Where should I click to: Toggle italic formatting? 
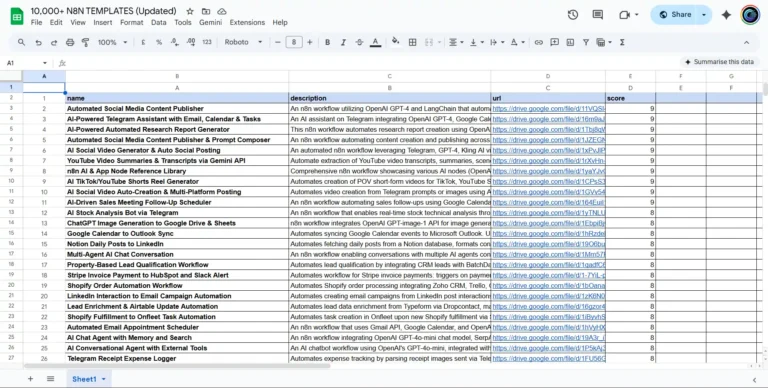click(343, 43)
